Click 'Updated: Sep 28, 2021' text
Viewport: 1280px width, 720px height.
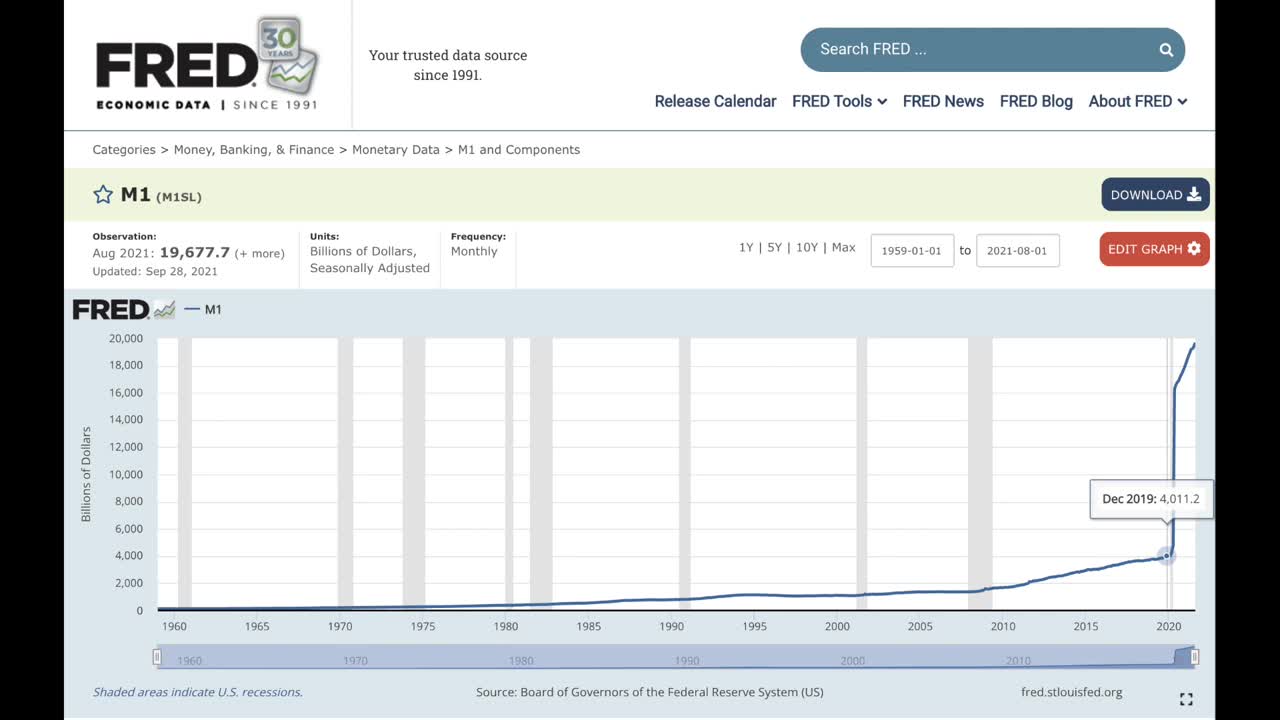click(x=155, y=272)
